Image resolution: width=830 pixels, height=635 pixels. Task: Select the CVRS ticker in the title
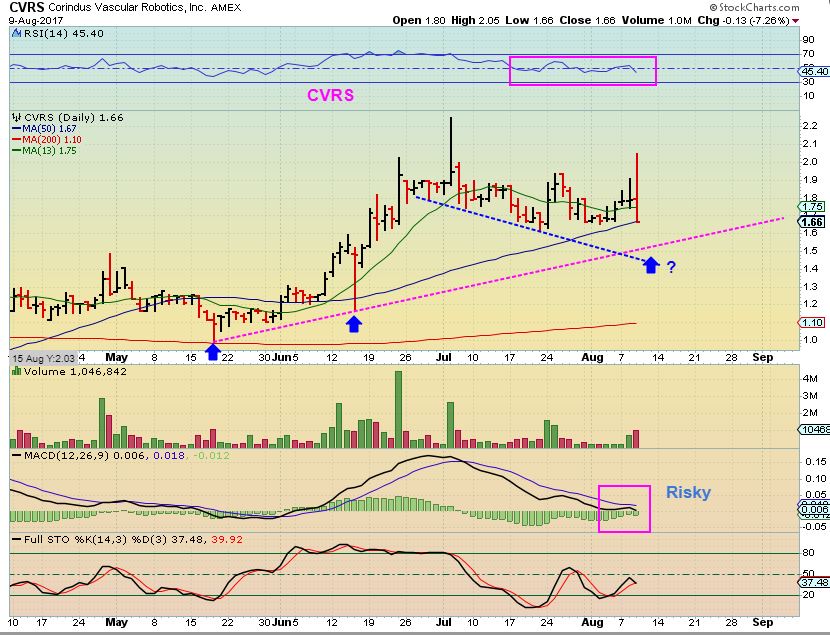click(x=27, y=7)
